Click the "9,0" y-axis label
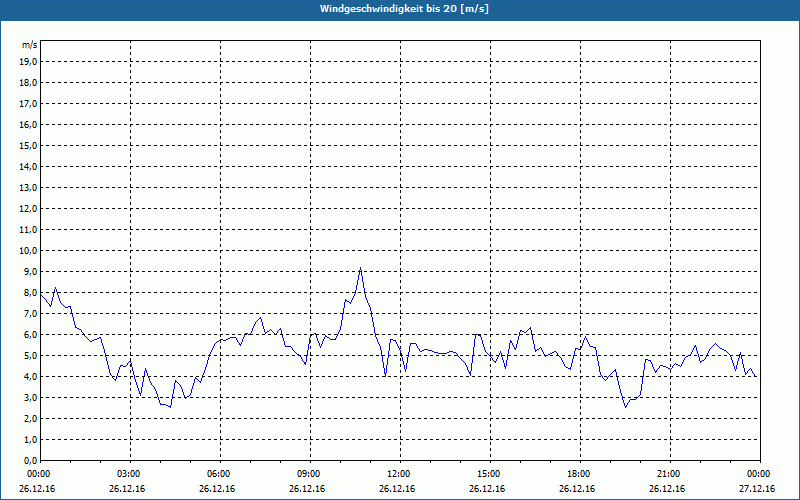Viewport: 800px width, 500px height. (30, 271)
